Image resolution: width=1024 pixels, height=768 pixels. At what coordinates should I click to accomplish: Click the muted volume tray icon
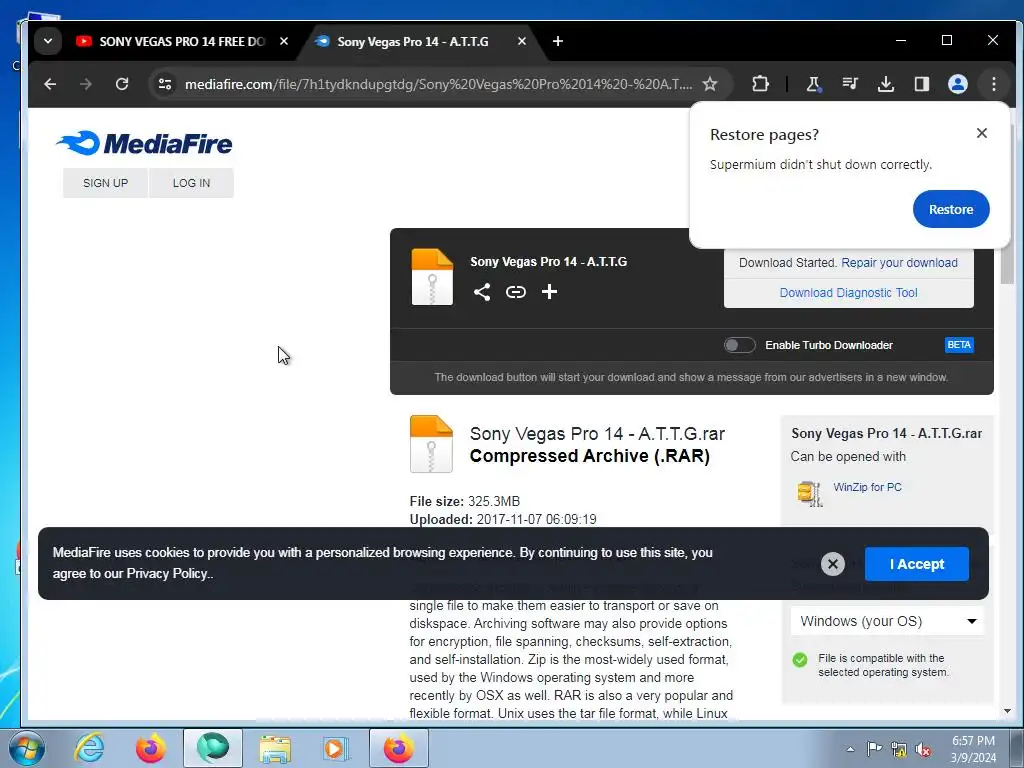tap(923, 749)
